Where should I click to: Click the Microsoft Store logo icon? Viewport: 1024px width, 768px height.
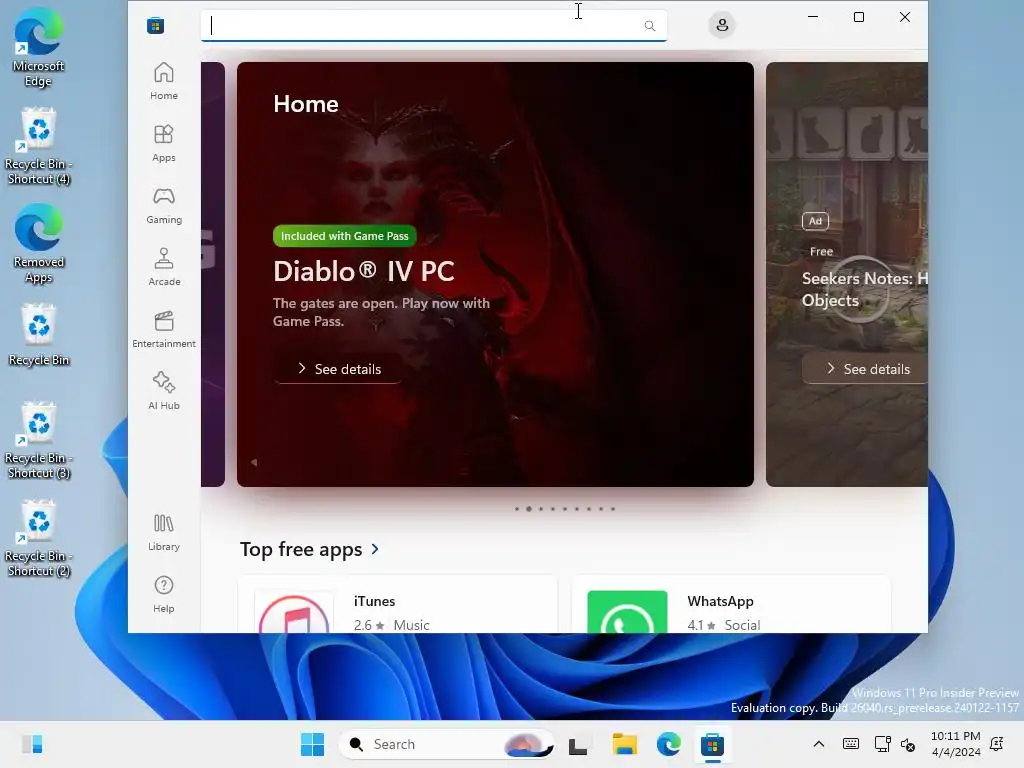(x=155, y=25)
